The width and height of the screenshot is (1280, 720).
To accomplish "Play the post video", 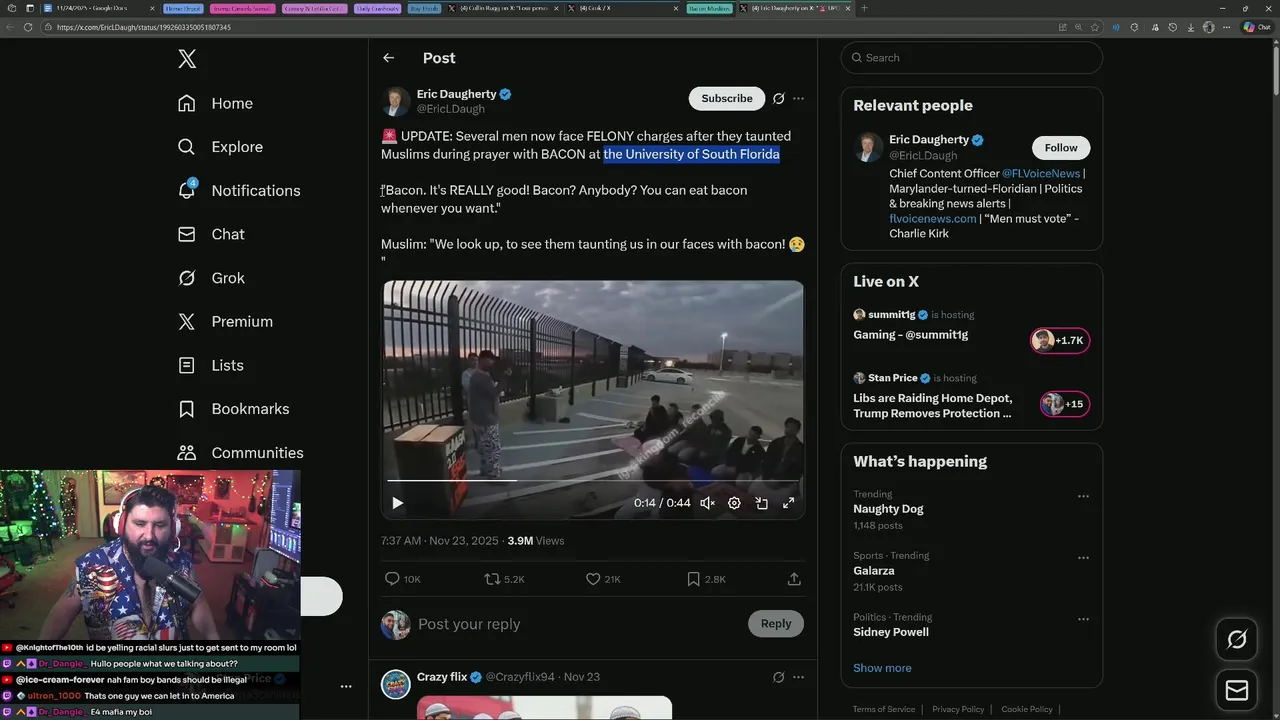I will coord(397,503).
